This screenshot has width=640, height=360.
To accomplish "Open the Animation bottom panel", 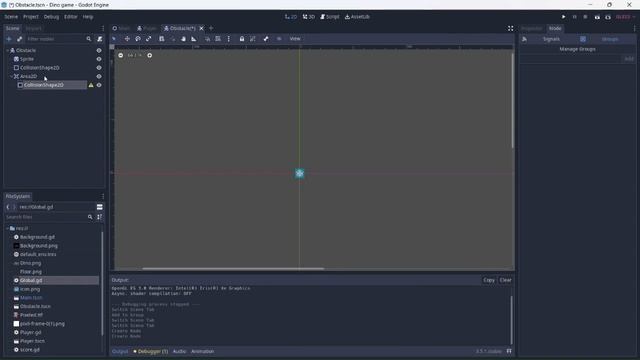I will [202, 351].
